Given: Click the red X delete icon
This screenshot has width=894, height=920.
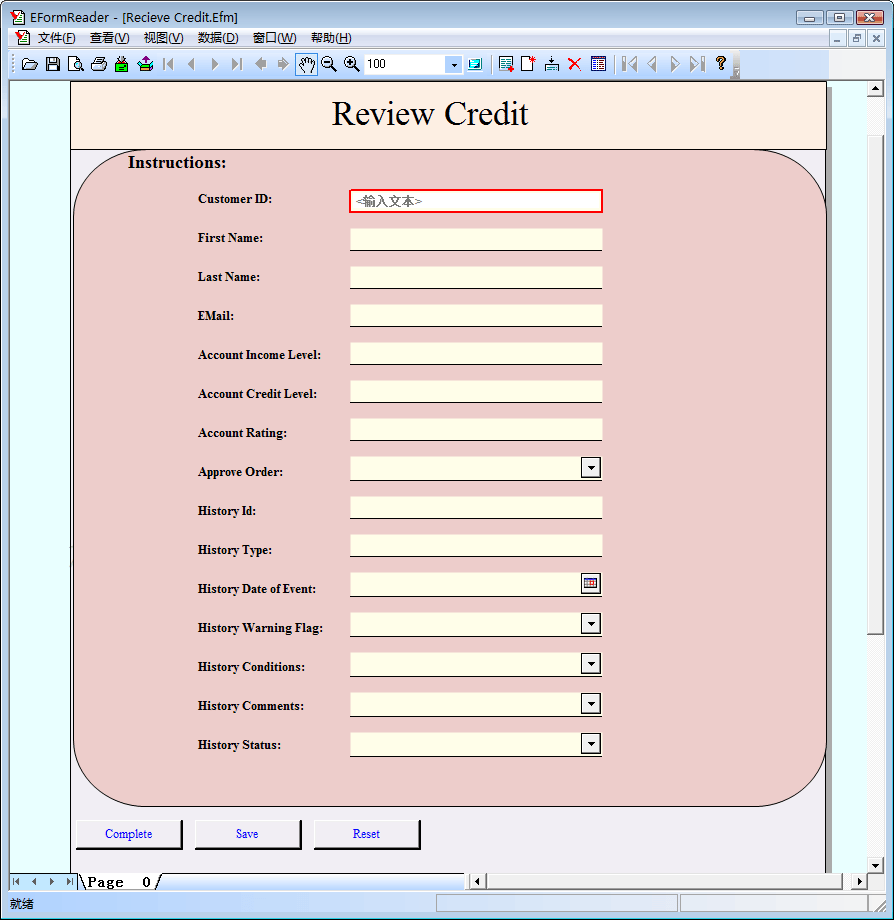Looking at the screenshot, I should click(575, 64).
